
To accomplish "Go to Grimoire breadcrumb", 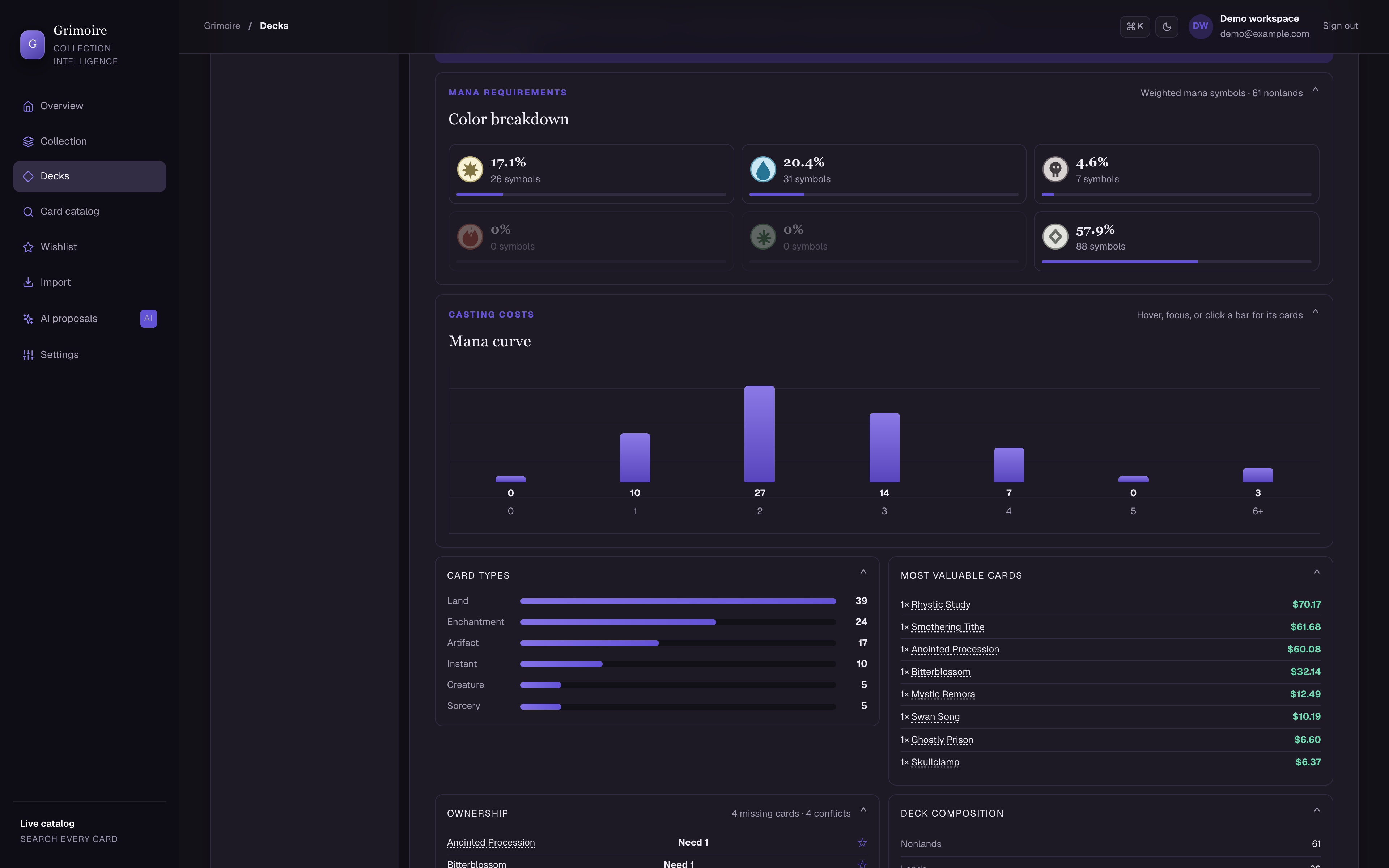I will click(x=222, y=26).
